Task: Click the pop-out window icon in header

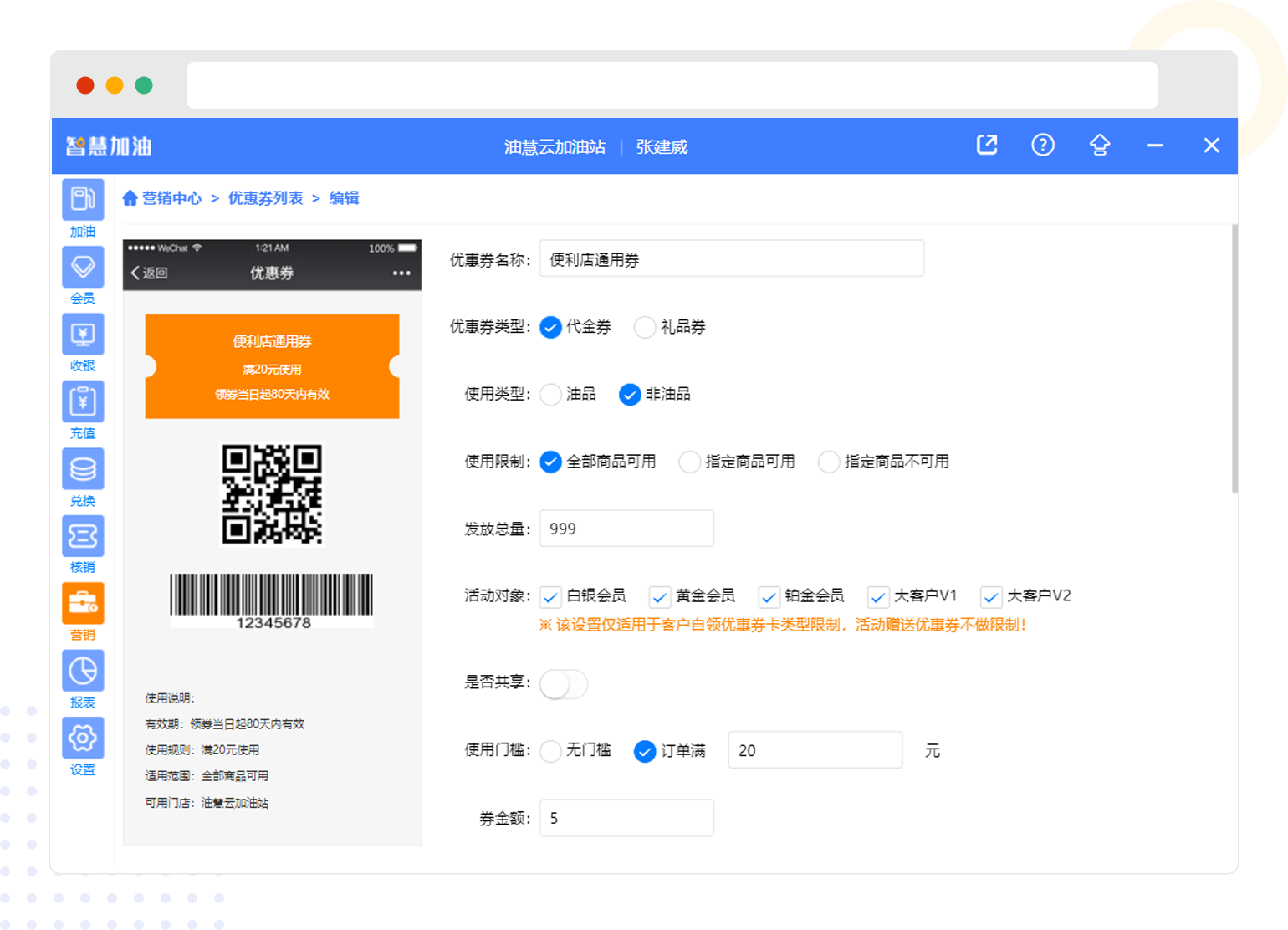Action: tap(987, 146)
